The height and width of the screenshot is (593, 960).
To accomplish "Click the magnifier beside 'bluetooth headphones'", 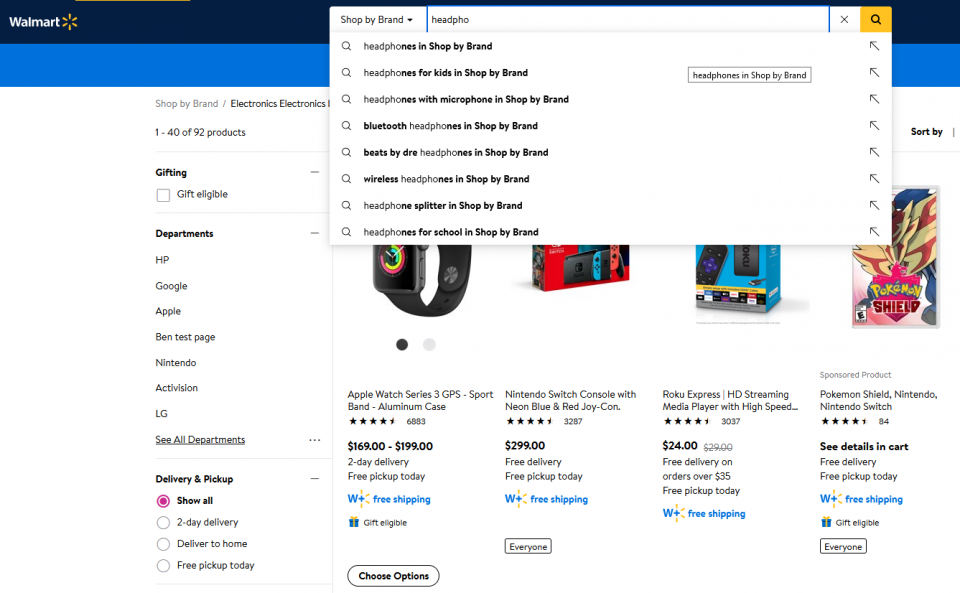I will (347, 125).
